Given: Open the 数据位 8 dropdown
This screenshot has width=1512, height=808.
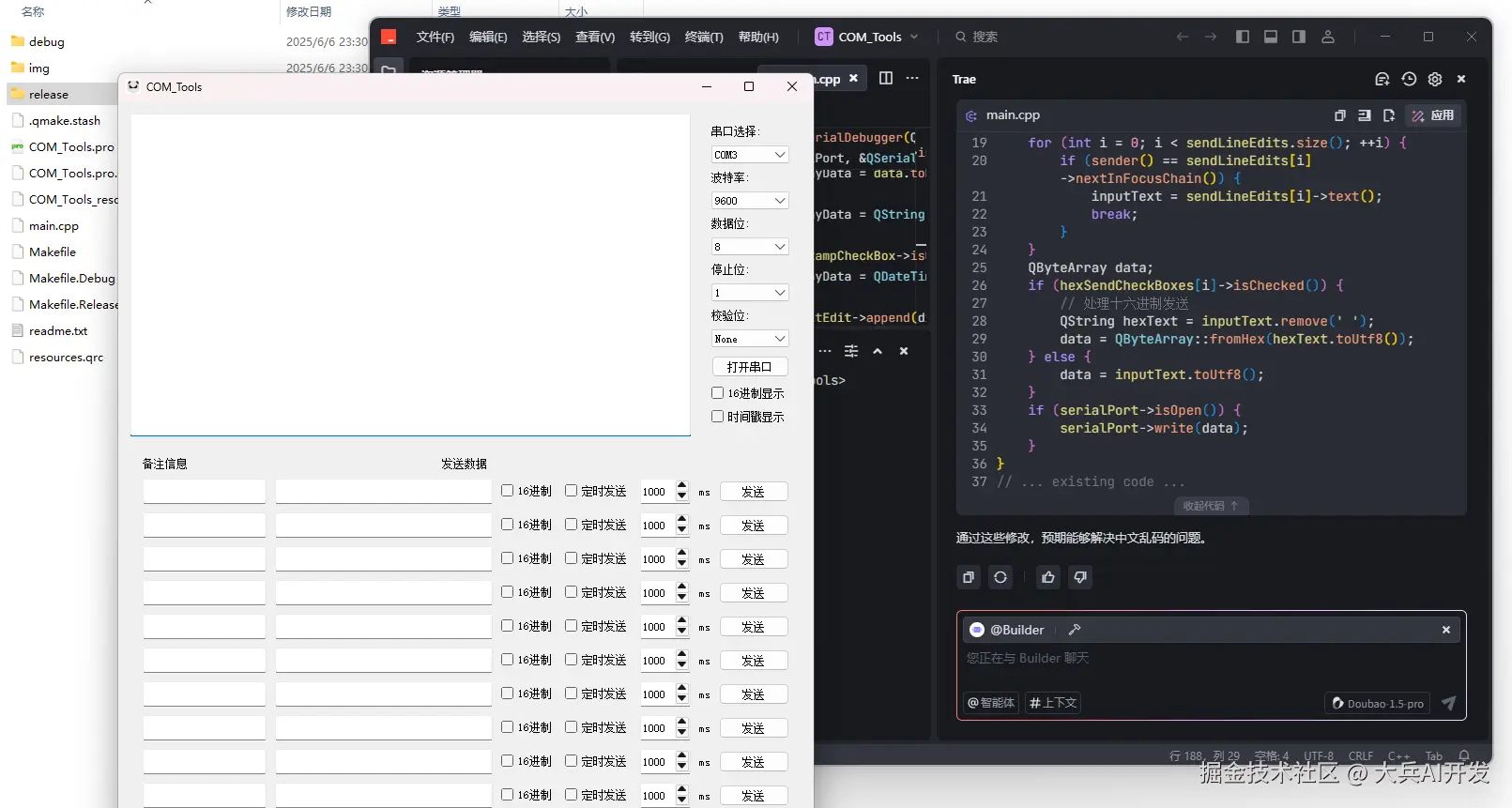Looking at the screenshot, I should pos(750,247).
